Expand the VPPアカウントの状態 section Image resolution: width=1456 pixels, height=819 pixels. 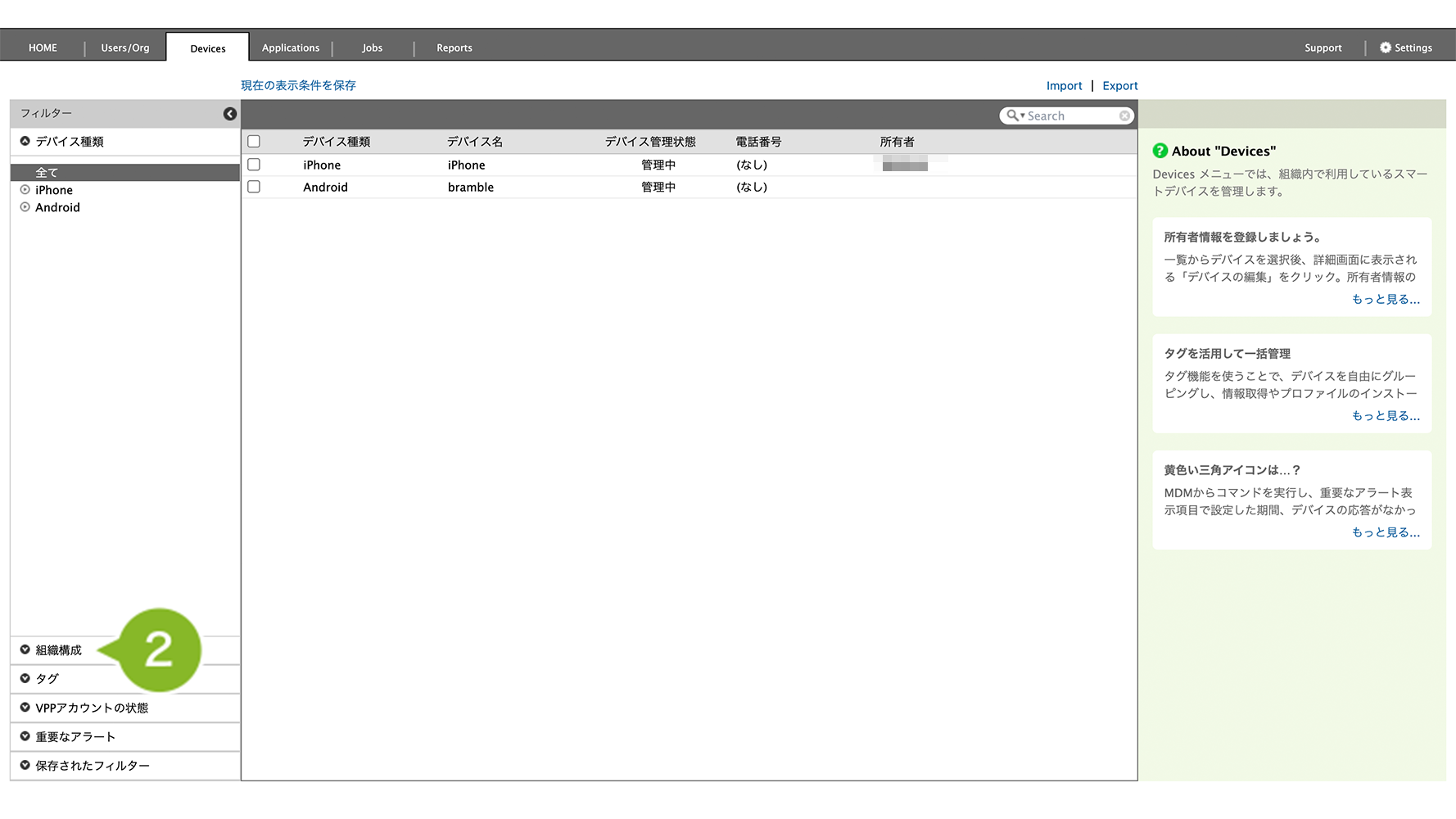91,708
